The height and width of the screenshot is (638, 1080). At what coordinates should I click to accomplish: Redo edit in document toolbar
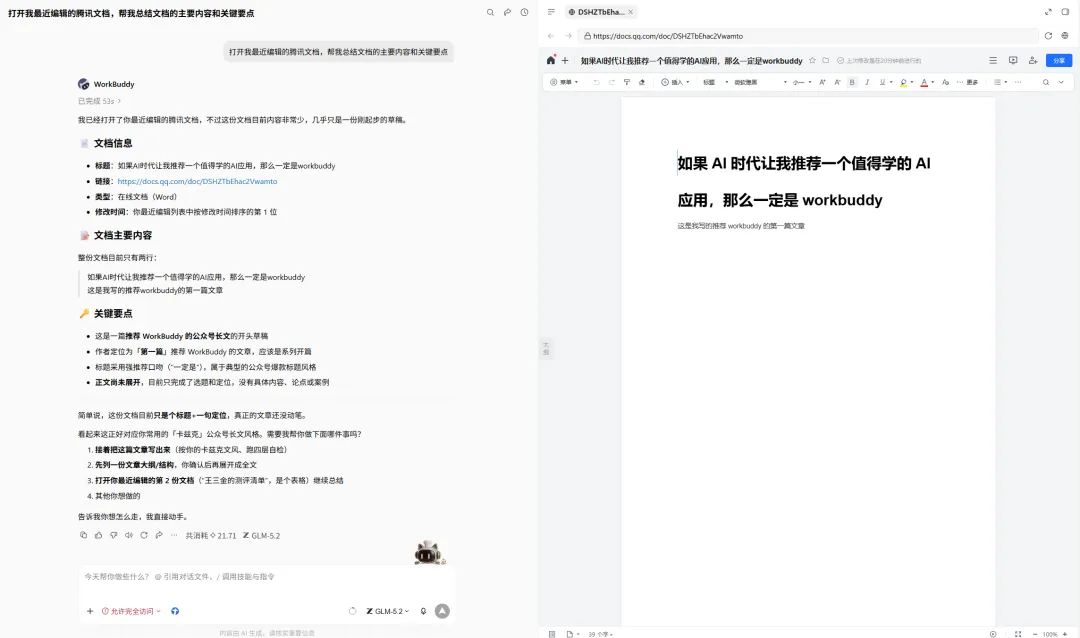click(x=612, y=82)
